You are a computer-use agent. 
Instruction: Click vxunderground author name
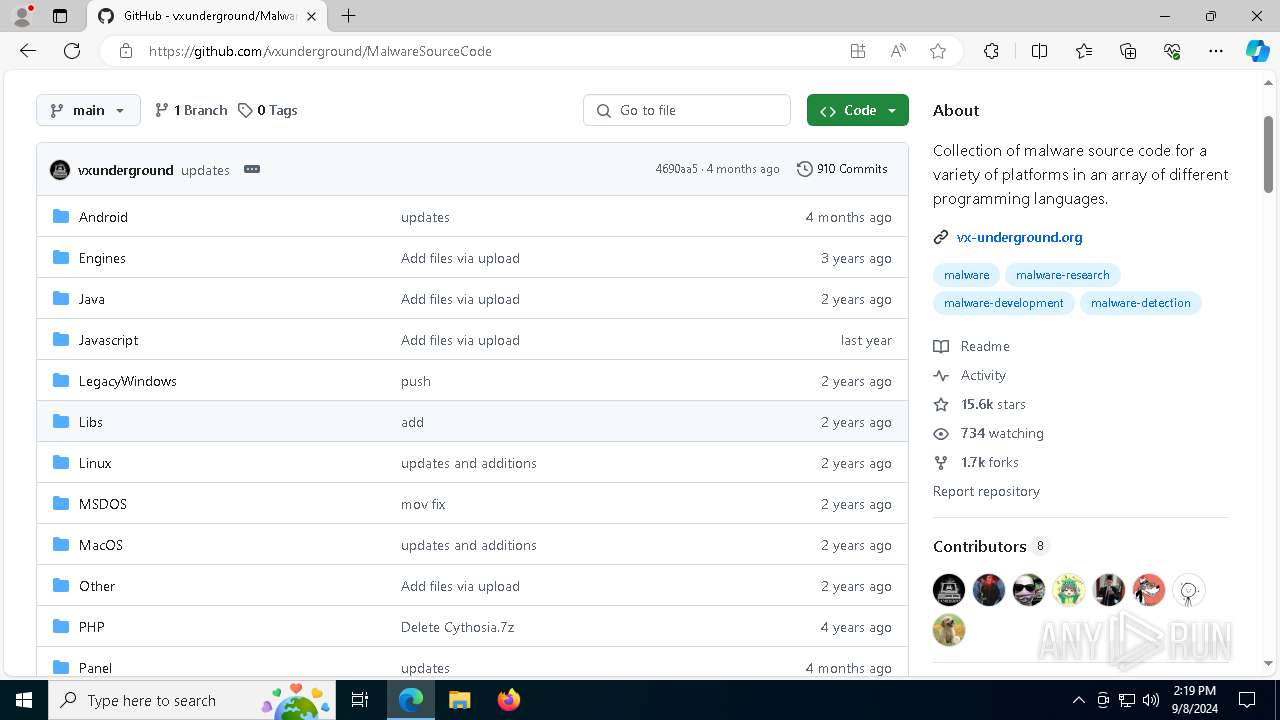[x=126, y=170]
